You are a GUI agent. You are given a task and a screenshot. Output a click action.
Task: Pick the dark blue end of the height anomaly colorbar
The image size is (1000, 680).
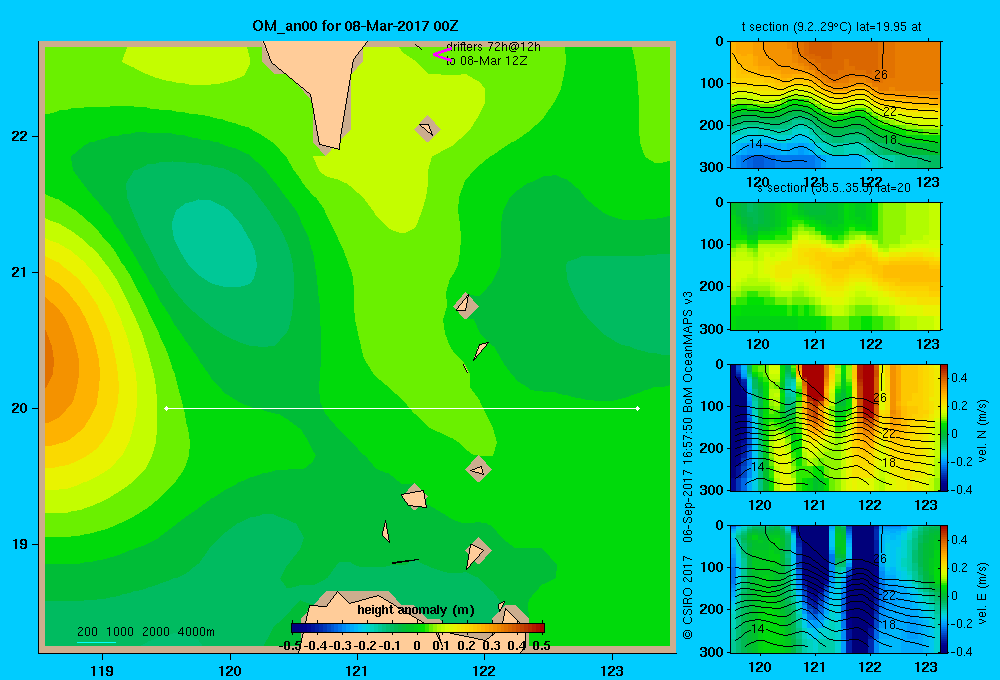[x=295, y=628]
